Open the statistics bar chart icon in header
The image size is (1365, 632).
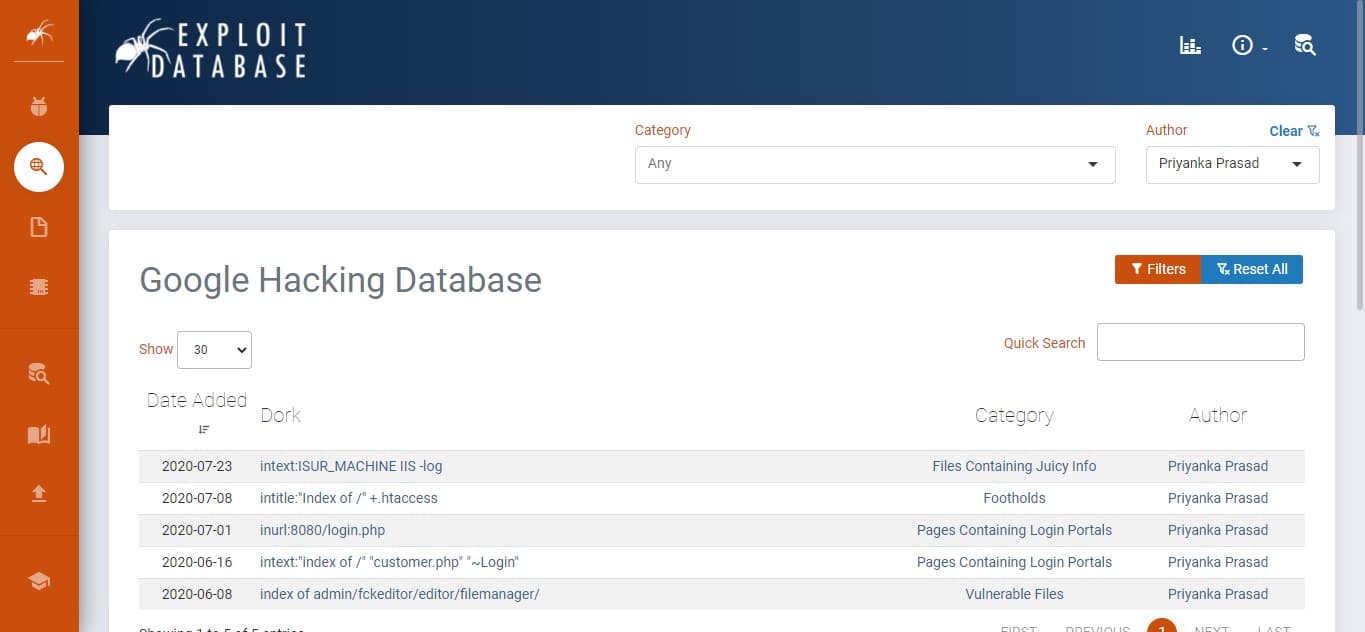[1190, 45]
